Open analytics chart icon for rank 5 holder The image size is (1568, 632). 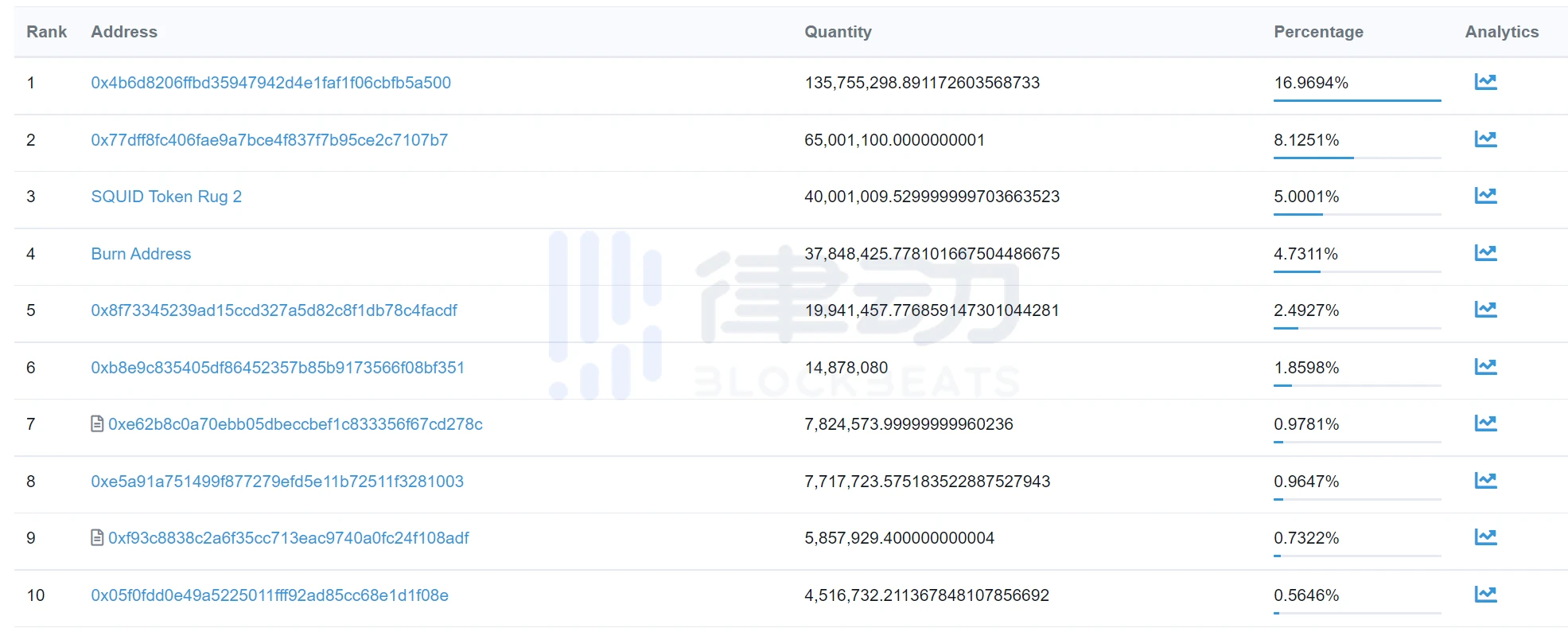pos(1485,310)
